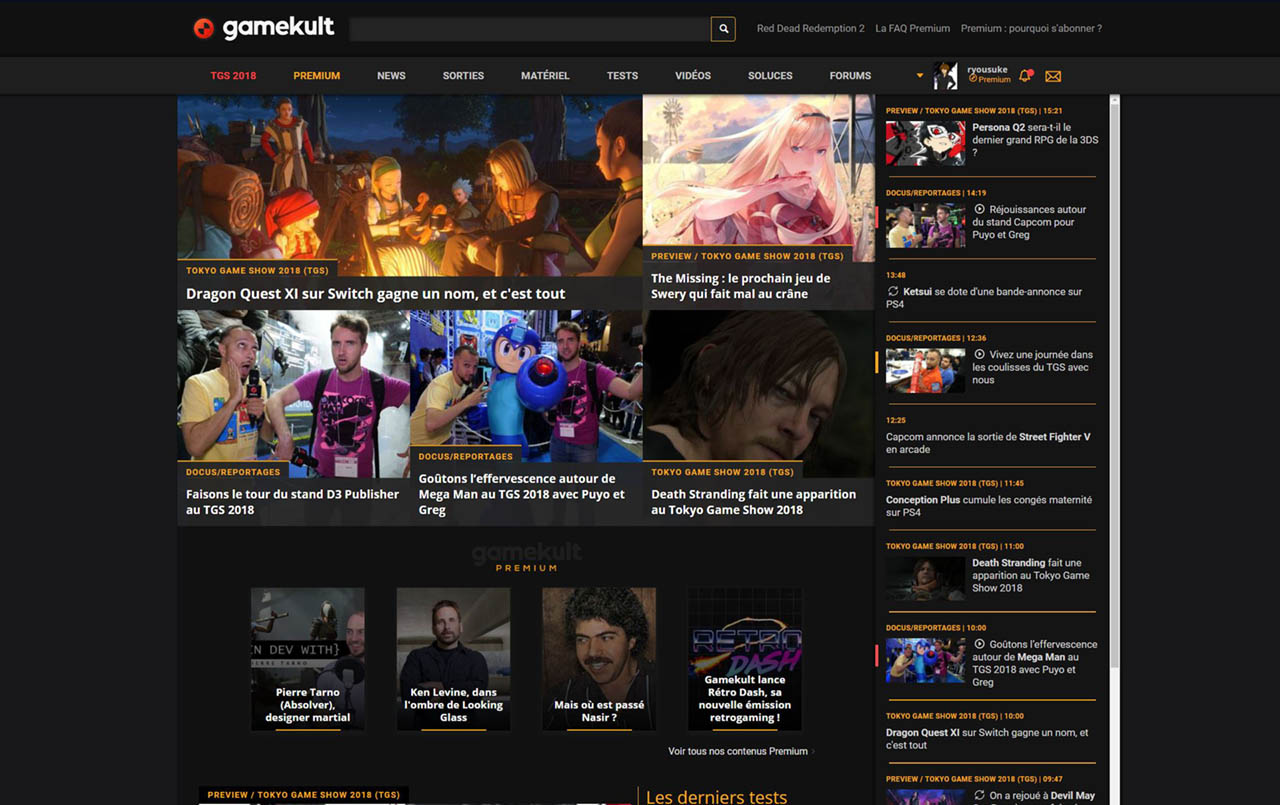Open the VIDÉOS menu
The height and width of the screenshot is (805, 1280).
[x=693, y=76]
